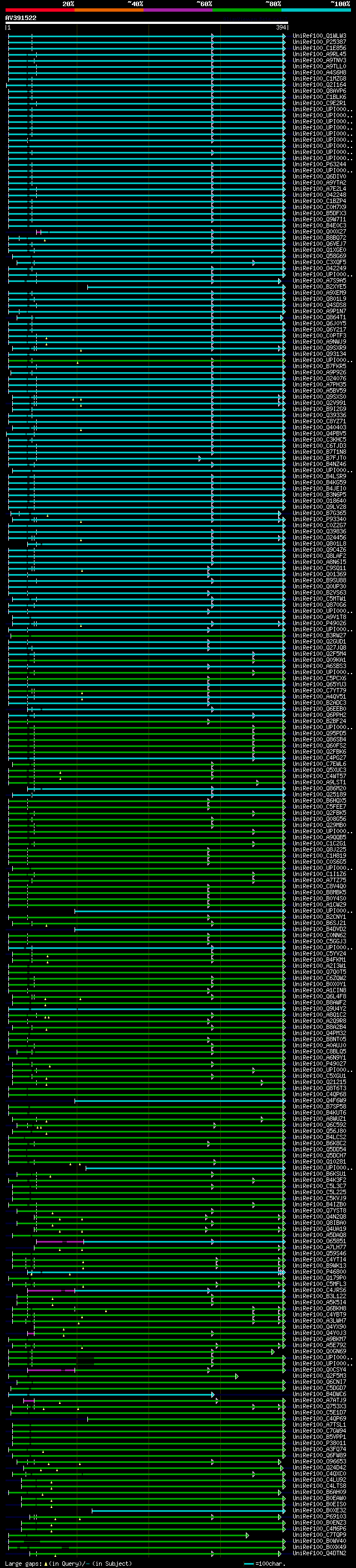The height and width of the screenshot is (1568, 356).
Task: Click the =100char. legend text
Action: (x=270, y=1563)
